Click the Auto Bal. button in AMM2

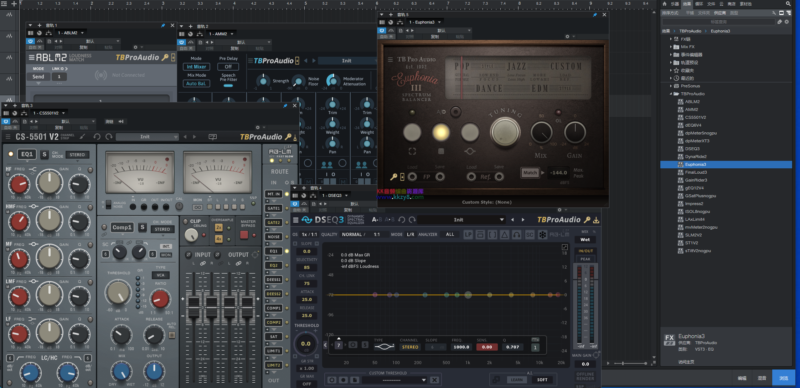click(196, 83)
